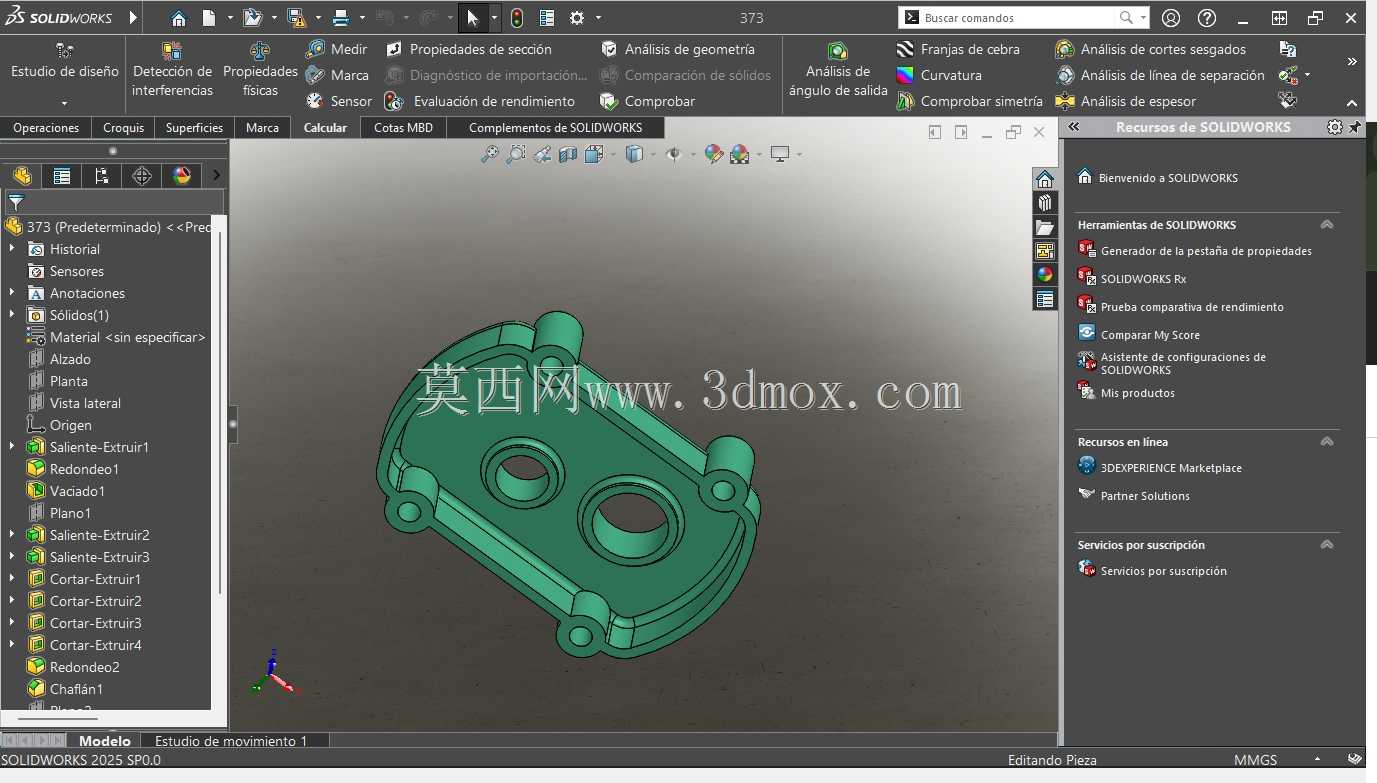The width and height of the screenshot is (1377, 783).
Task: Expand the Sólidos(1) folder
Action: click(x=12, y=315)
